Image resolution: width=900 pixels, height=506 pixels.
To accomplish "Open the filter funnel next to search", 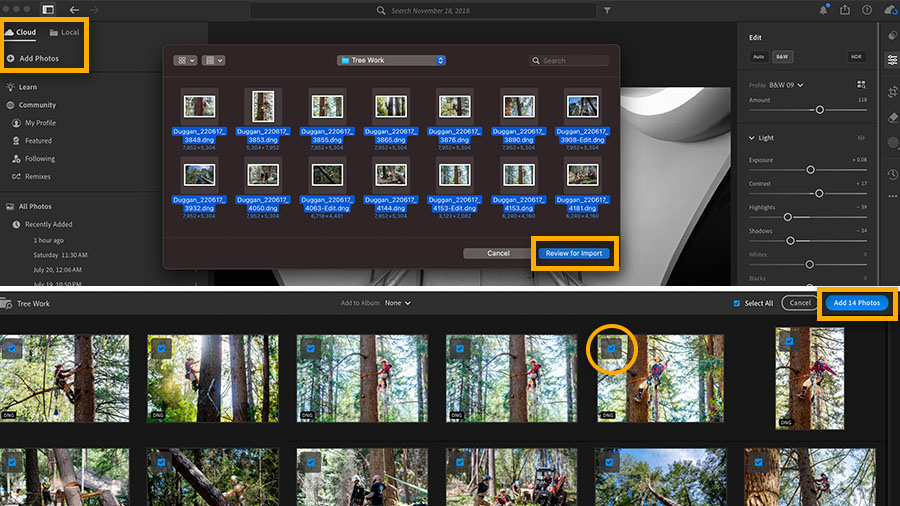I will coord(607,10).
